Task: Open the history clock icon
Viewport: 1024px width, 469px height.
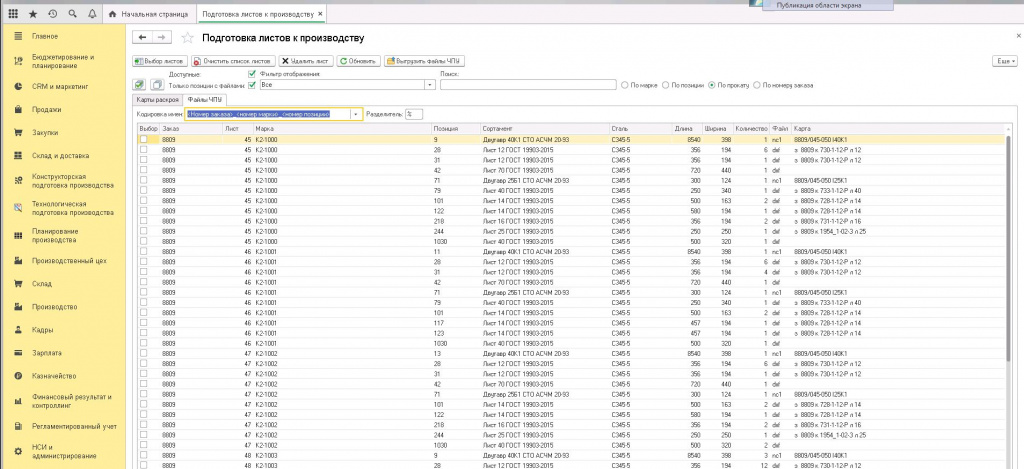Action: [52, 14]
